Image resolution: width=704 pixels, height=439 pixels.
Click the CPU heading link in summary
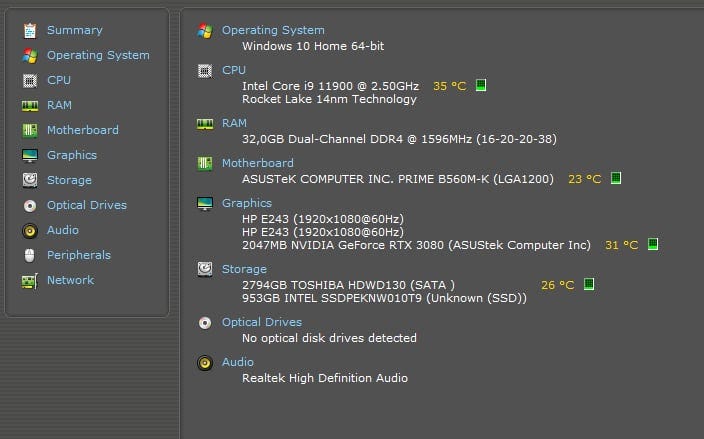(233, 70)
